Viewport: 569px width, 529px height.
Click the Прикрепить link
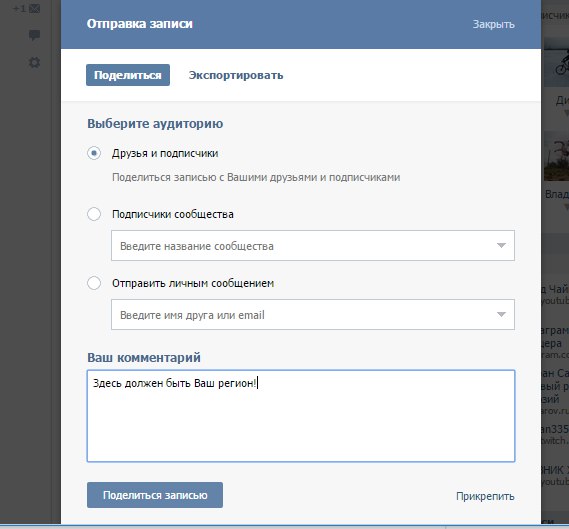click(485, 496)
